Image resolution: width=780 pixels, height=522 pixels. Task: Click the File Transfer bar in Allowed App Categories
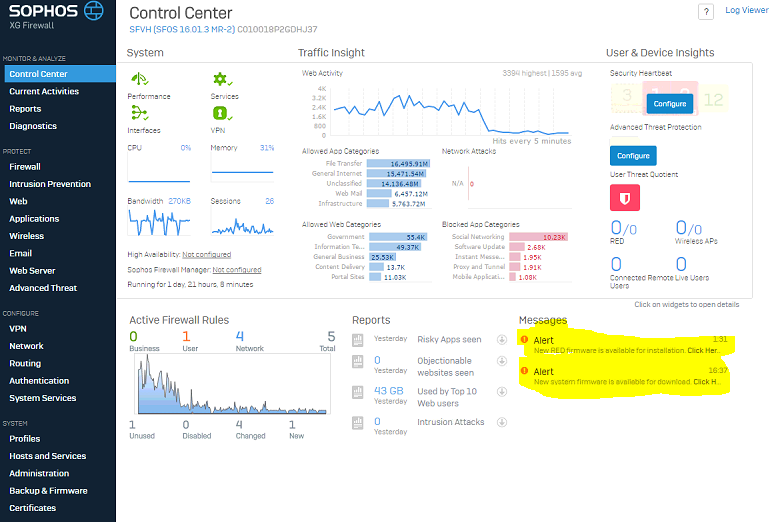point(398,163)
